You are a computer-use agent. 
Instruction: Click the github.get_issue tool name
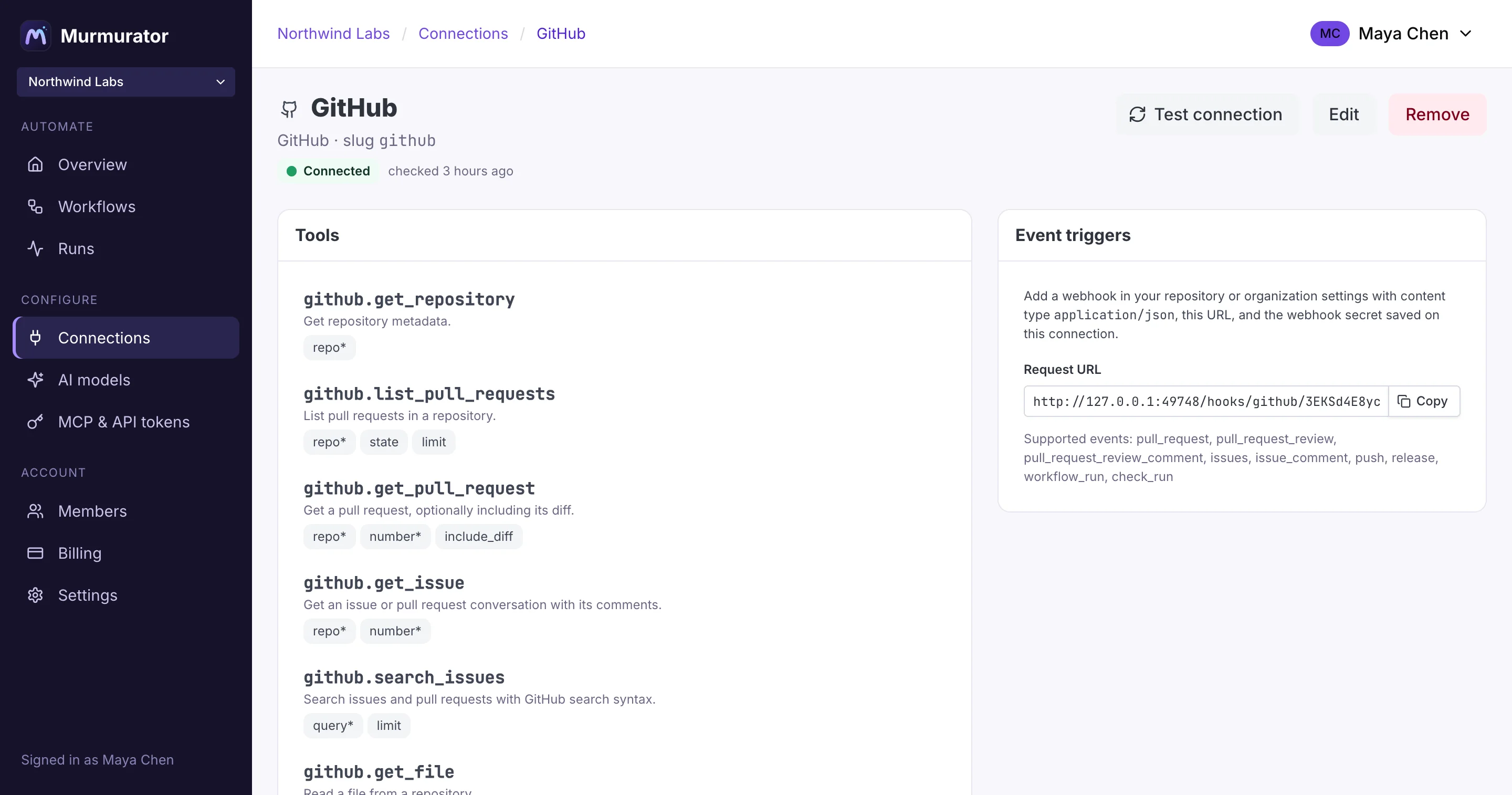384,583
